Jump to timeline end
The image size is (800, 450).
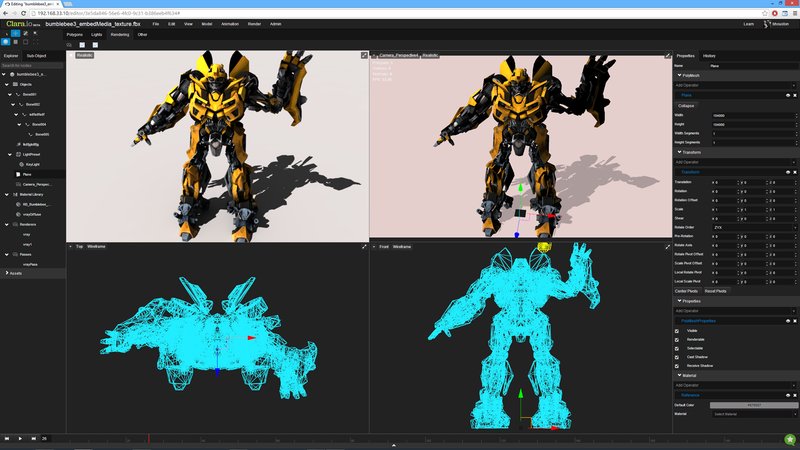(x=34, y=438)
